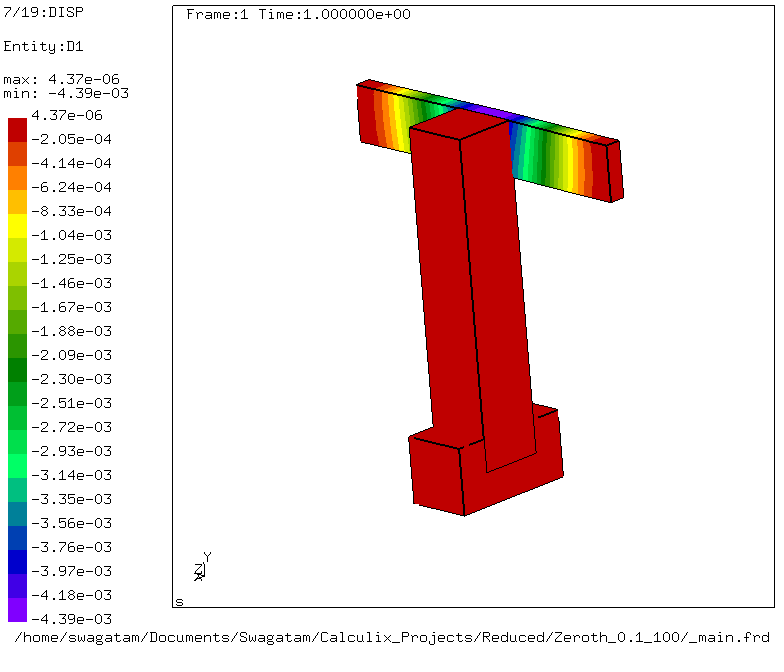Image resolution: width=784 pixels, height=672 pixels.
Task: Click the legend value -1.25e-03
Action: (72, 259)
